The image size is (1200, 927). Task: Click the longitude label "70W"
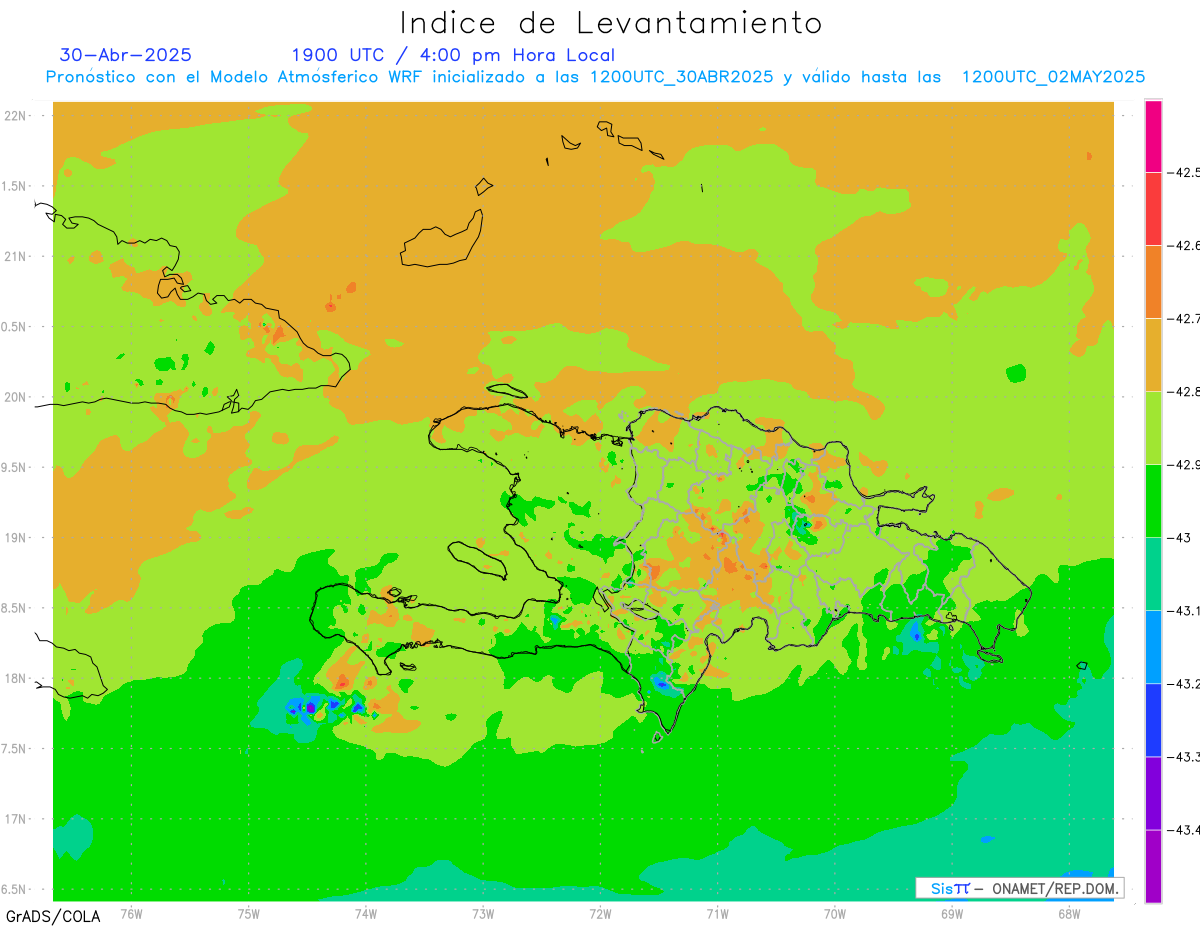tap(835, 913)
